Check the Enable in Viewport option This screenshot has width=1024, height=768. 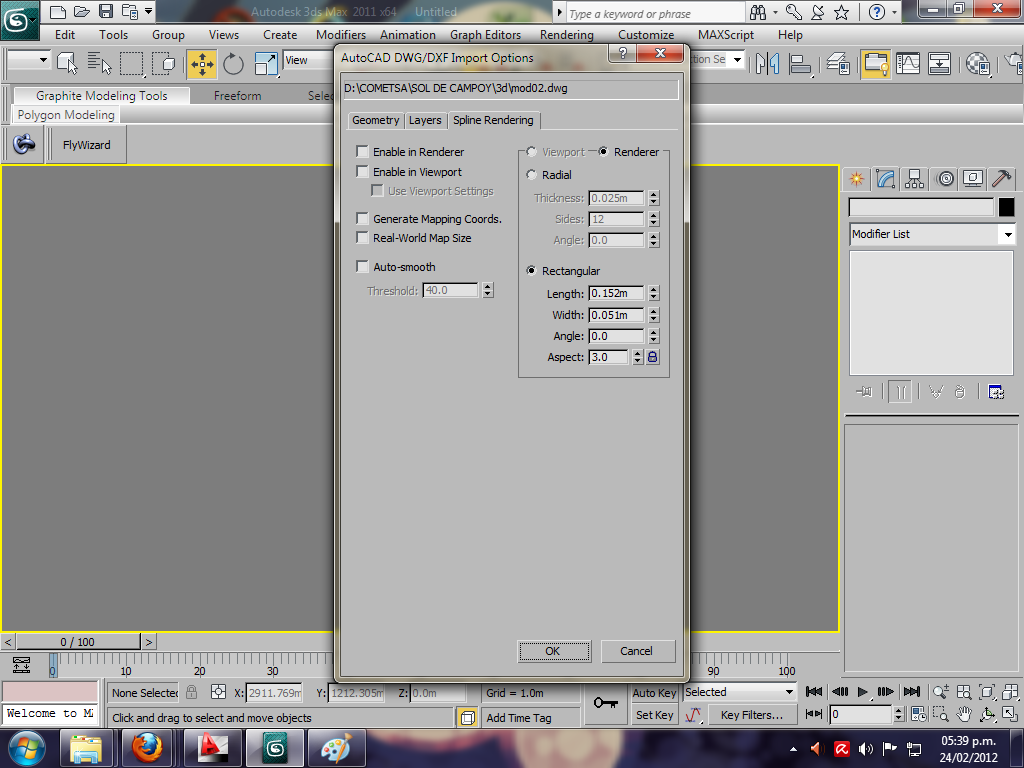point(362,172)
